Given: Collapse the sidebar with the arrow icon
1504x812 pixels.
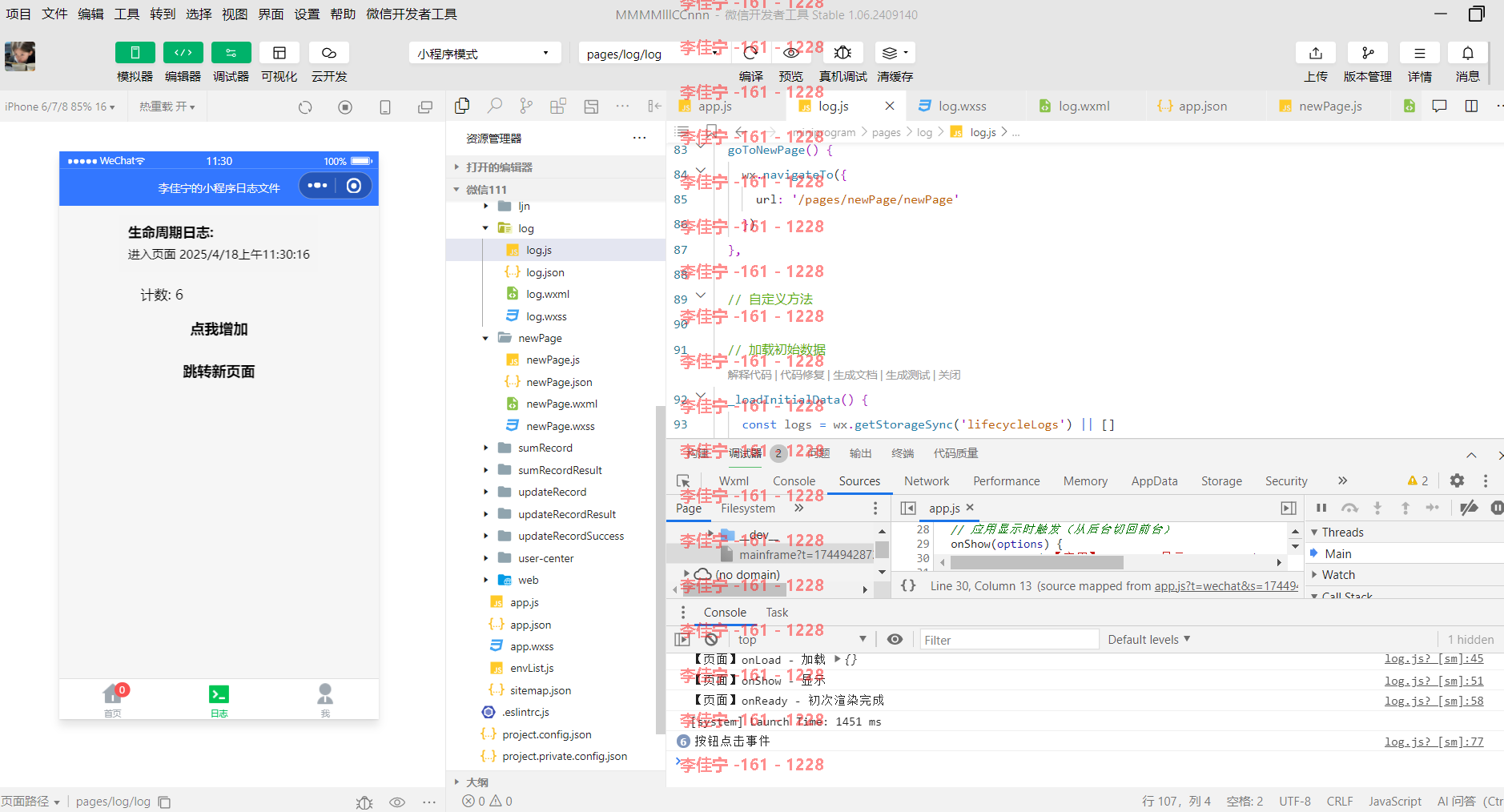Looking at the screenshot, I should pos(655,106).
